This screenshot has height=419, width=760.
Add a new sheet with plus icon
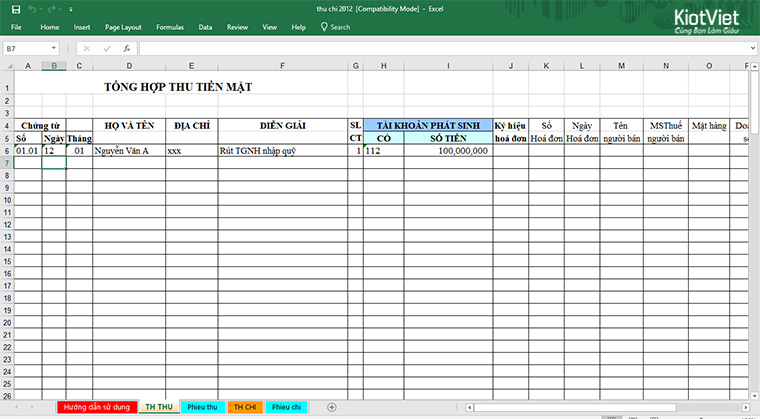pos(332,407)
